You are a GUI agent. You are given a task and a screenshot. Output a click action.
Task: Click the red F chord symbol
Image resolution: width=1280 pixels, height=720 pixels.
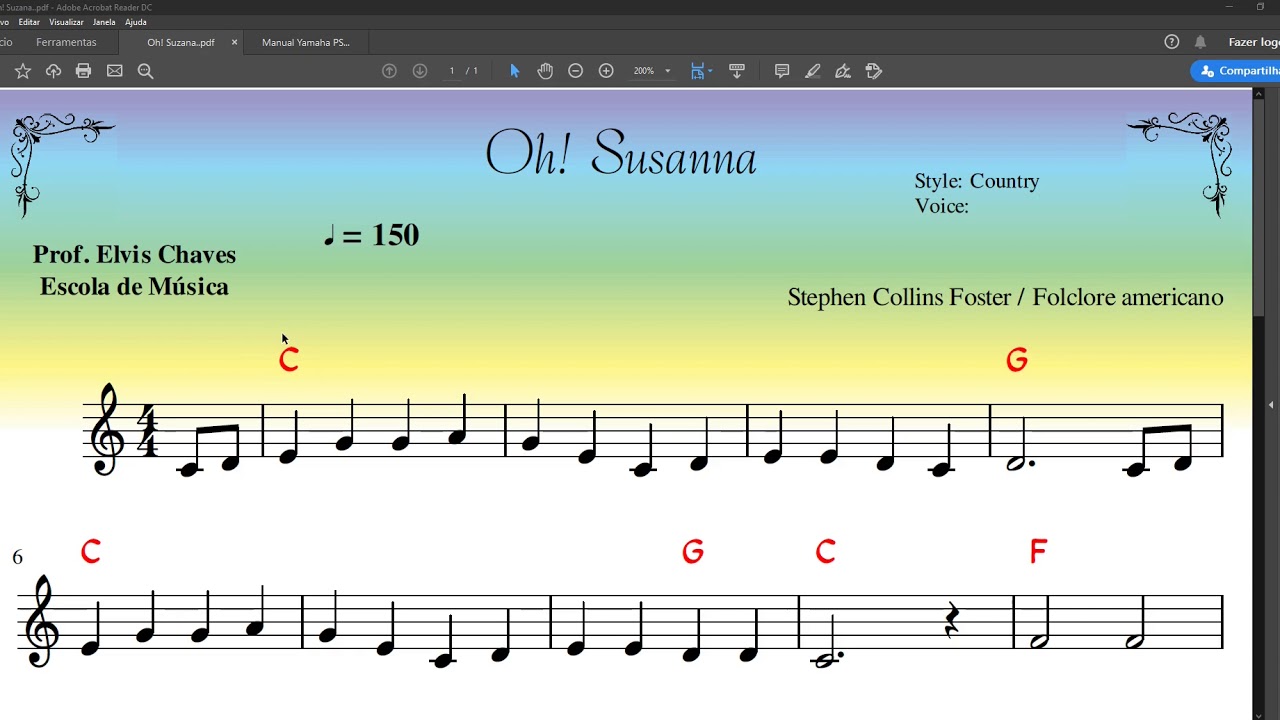pyautogui.click(x=1038, y=551)
